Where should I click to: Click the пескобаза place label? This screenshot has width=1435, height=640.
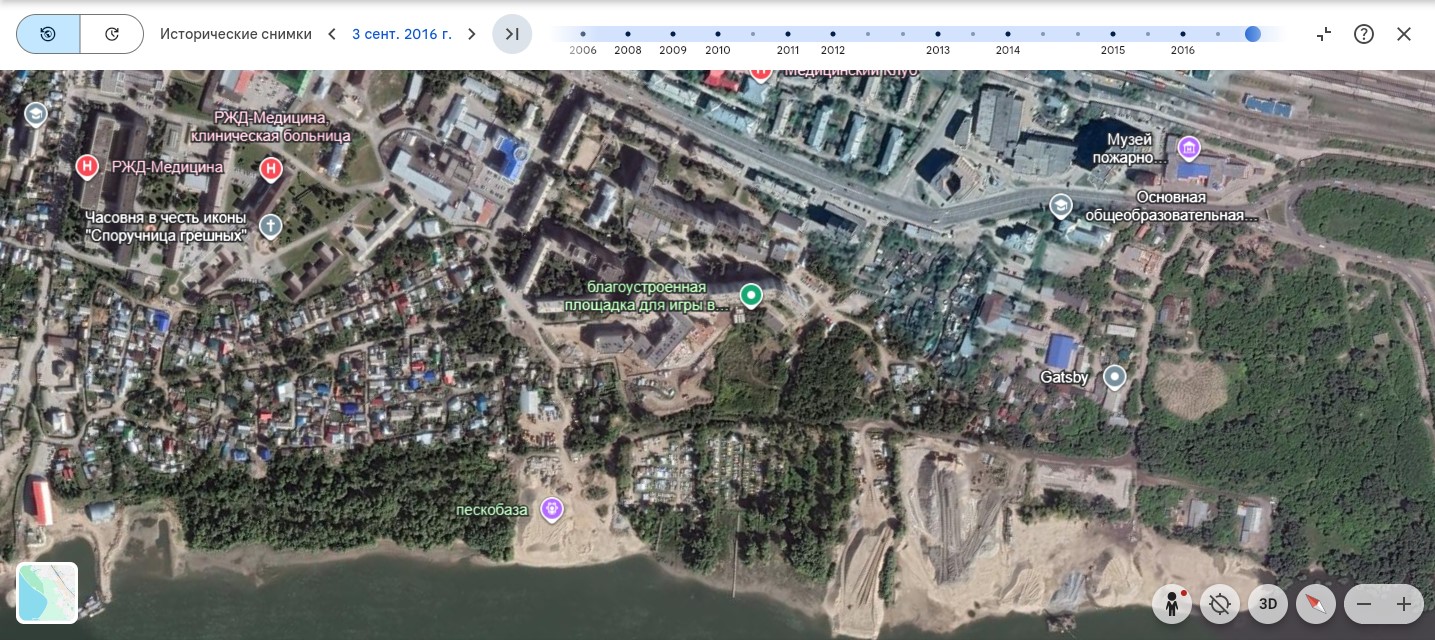point(491,510)
